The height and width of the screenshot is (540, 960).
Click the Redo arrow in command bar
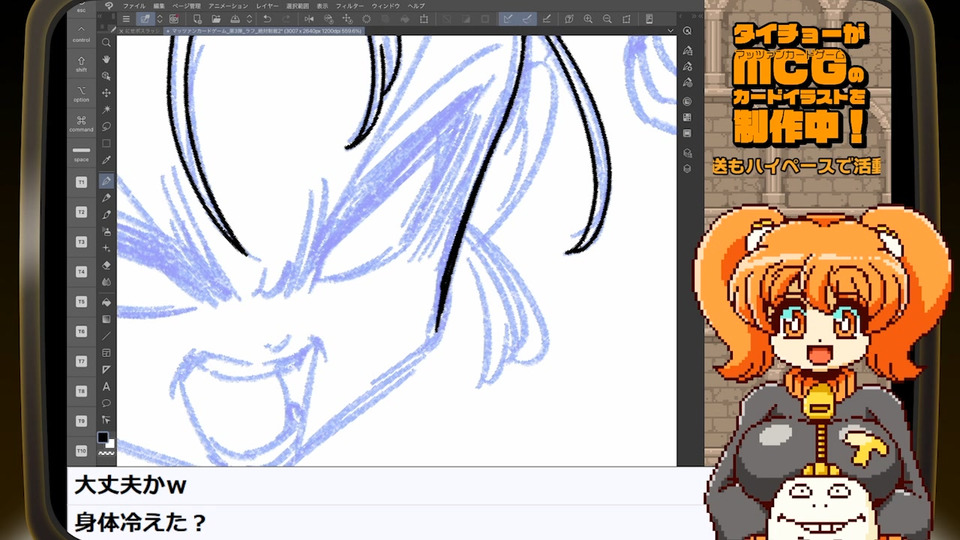coord(286,19)
